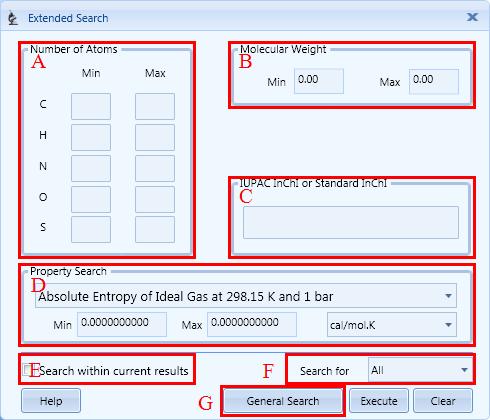Expand the cal/mol.K units dropdown
490x420 pixels.
pos(392,325)
